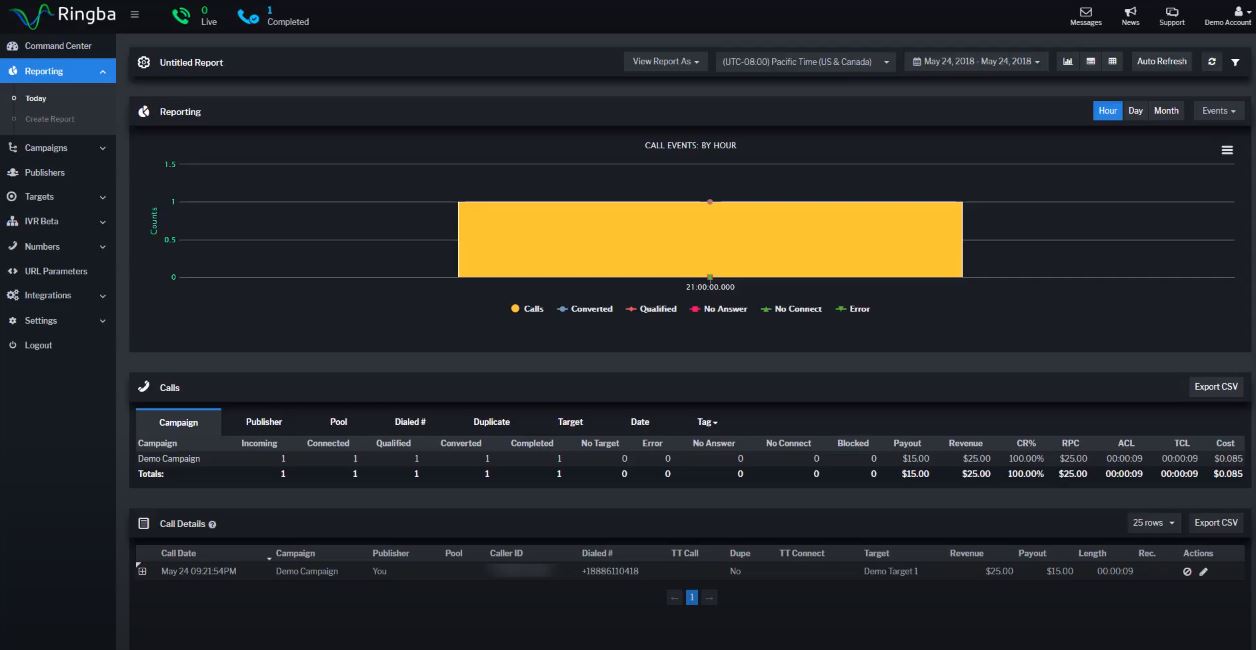Image resolution: width=1256 pixels, height=650 pixels.
Task: Toggle Auto Refresh
Action: [x=1161, y=62]
